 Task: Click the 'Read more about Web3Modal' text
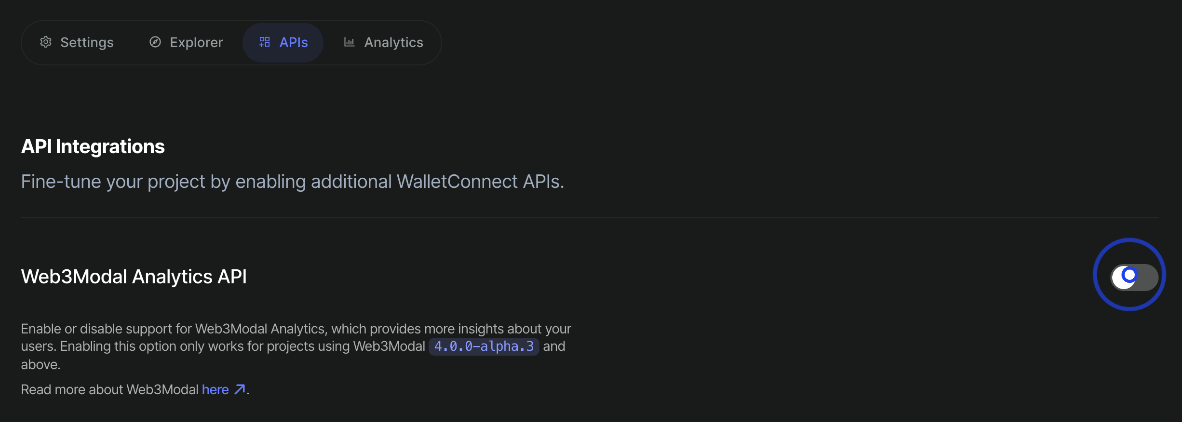click(x=110, y=390)
